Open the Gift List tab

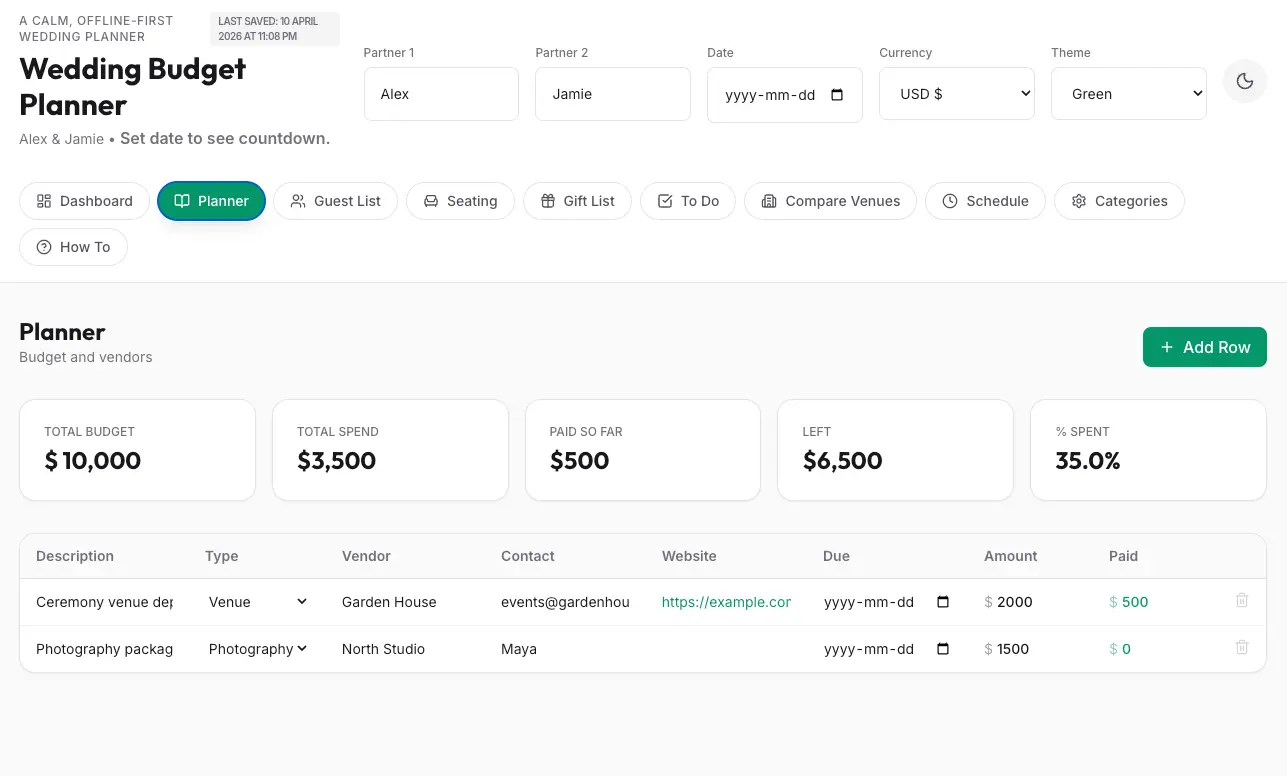[x=577, y=201]
